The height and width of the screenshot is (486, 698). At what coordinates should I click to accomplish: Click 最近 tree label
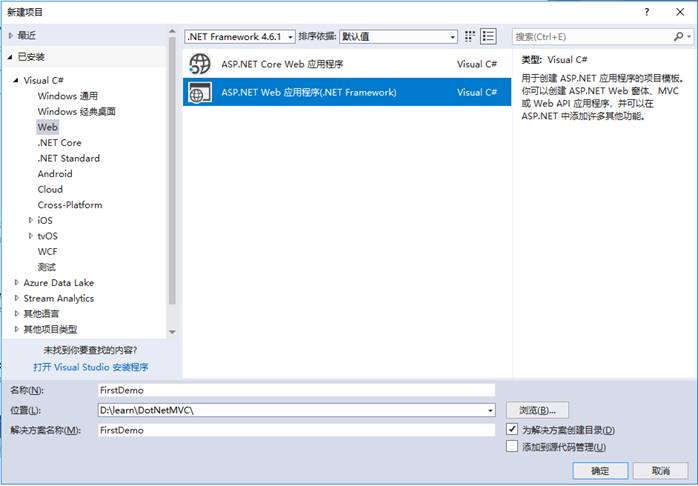(27, 35)
